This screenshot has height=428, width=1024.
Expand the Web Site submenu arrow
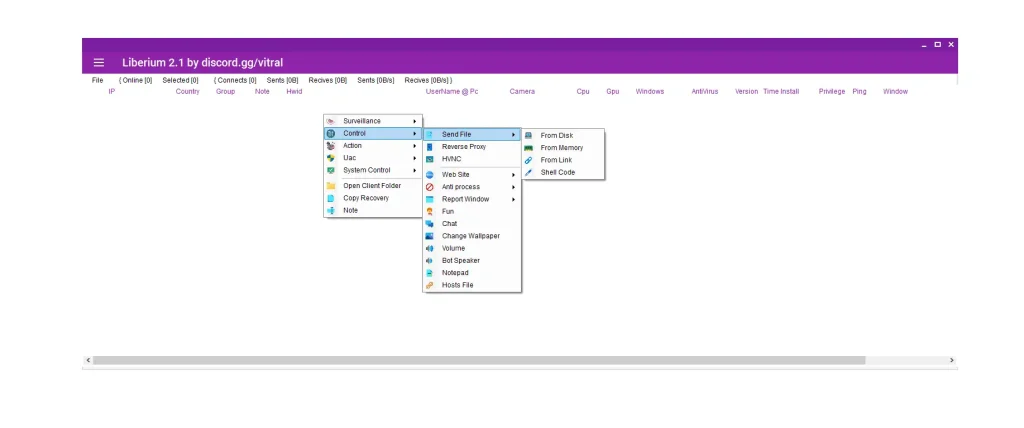click(513, 174)
